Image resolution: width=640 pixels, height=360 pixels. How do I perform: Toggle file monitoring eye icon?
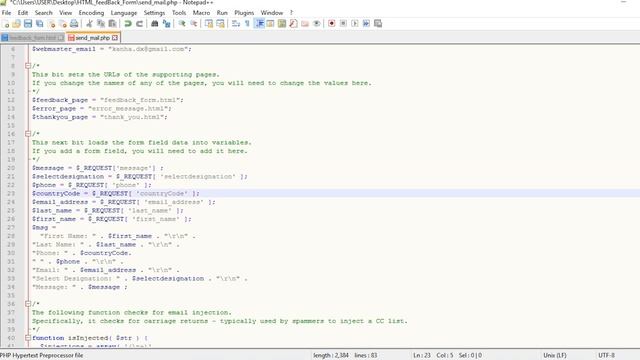(x=316, y=24)
